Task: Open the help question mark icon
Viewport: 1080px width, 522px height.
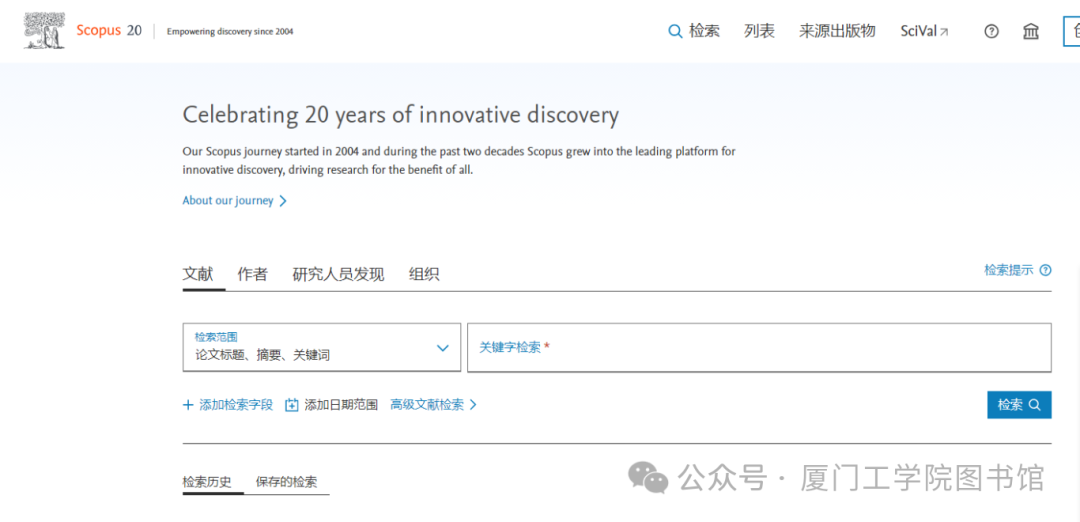Action: (x=991, y=31)
